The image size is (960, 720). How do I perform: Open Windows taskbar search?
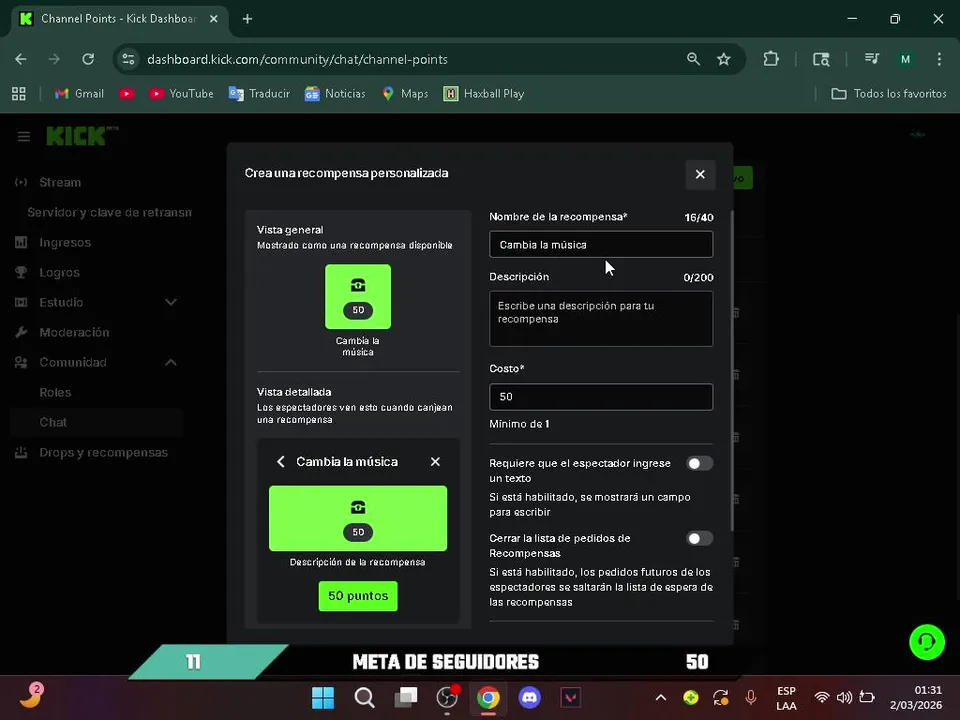coord(364,697)
